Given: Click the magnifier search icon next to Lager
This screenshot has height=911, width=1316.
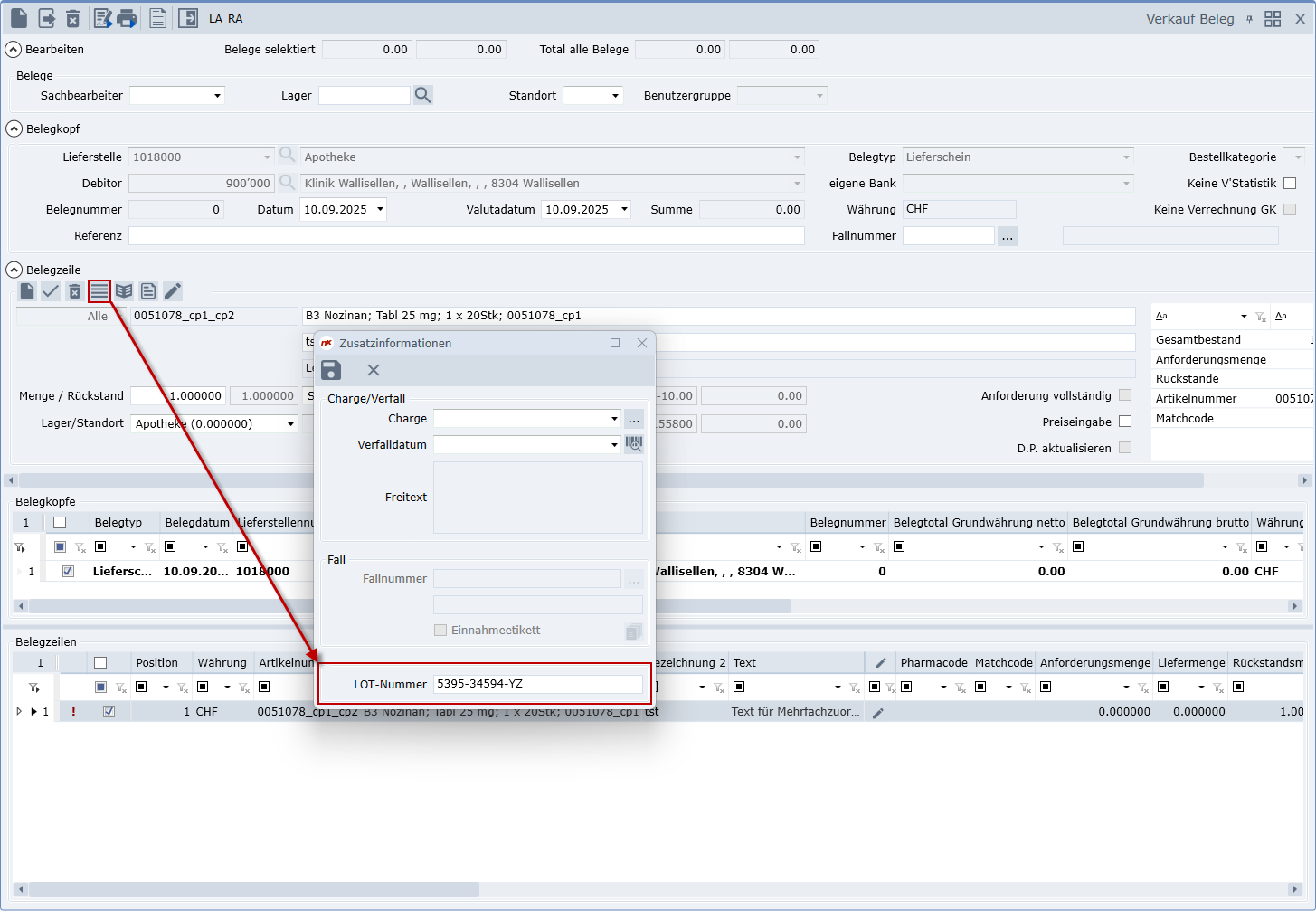Looking at the screenshot, I should 422,95.
